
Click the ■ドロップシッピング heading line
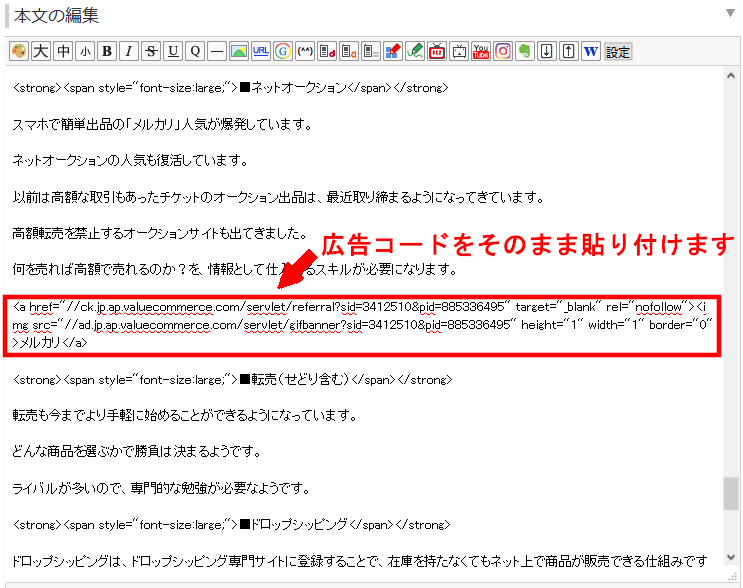(x=232, y=525)
